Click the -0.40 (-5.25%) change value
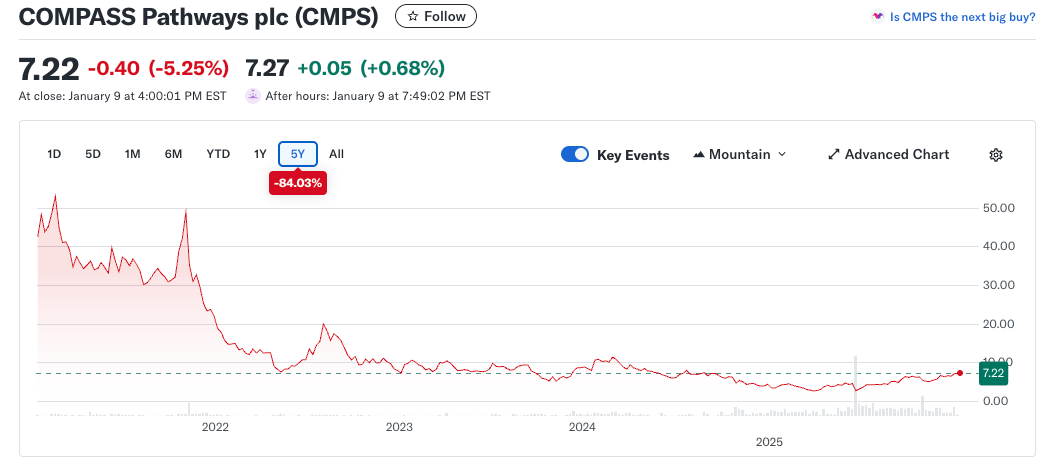Screen dimensions: 1045x470 coord(159,68)
